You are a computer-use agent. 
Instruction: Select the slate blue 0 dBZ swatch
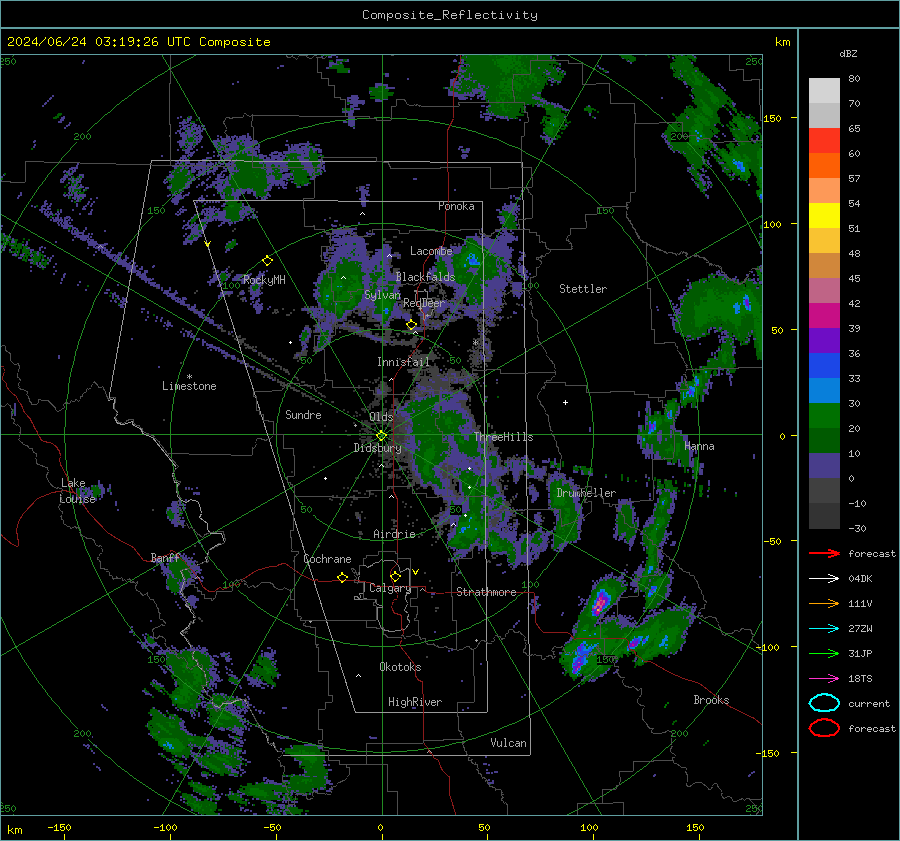[824, 466]
